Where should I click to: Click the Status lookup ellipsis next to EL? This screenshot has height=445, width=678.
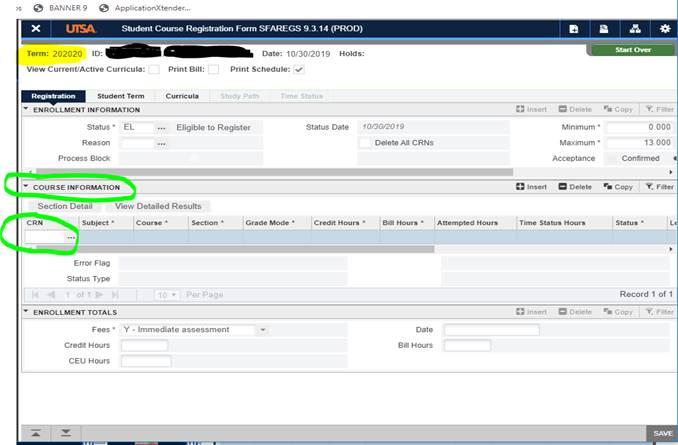(x=161, y=128)
